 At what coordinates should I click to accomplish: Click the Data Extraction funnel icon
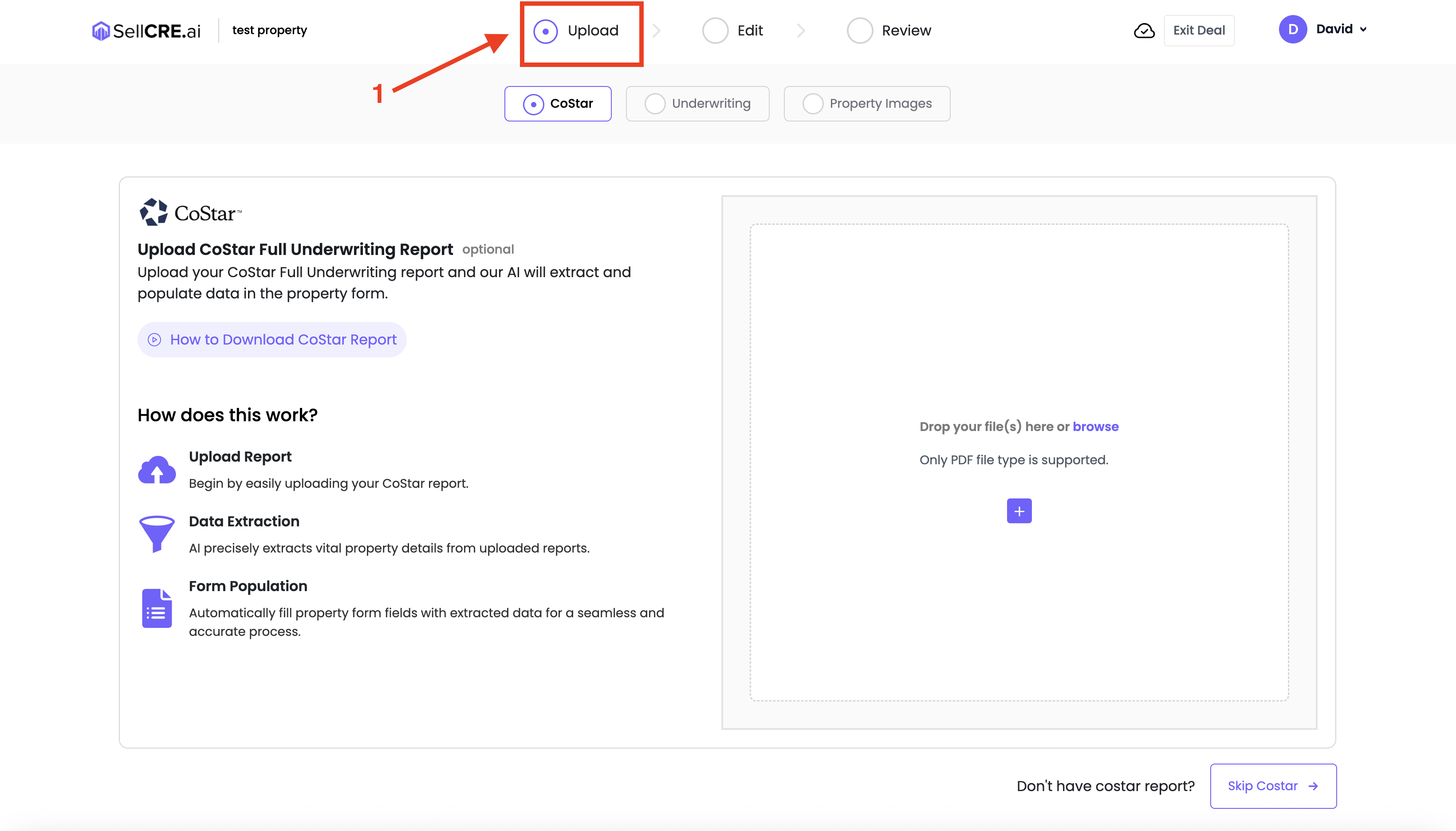157,533
